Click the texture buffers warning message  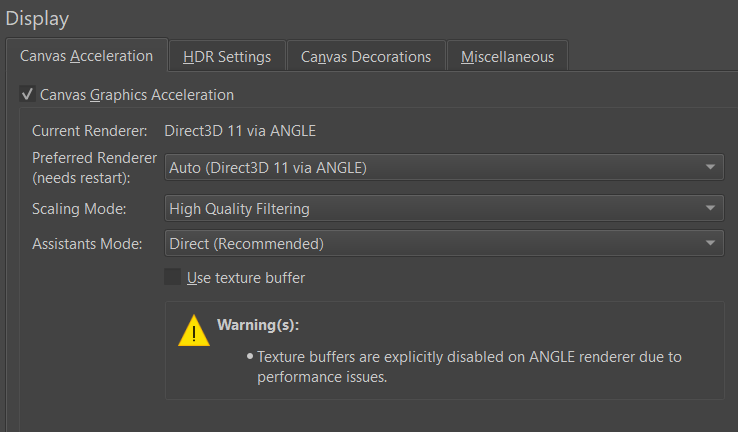[x=469, y=367]
